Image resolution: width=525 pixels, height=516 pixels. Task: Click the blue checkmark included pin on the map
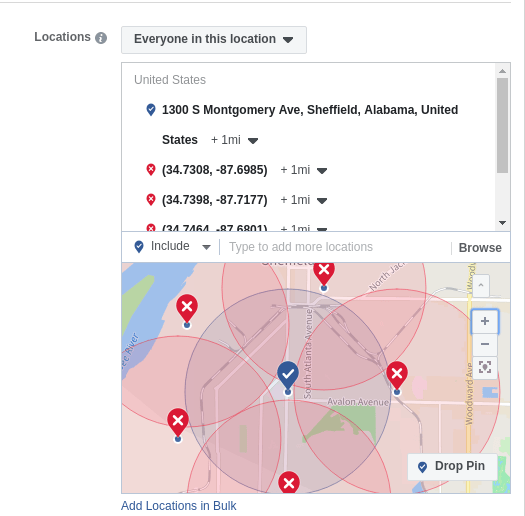click(288, 375)
